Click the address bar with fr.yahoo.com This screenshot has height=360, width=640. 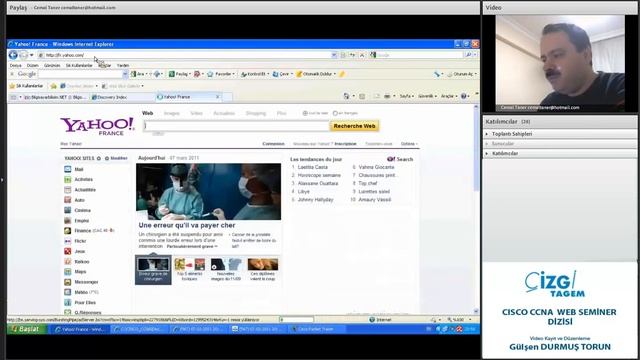(187, 55)
